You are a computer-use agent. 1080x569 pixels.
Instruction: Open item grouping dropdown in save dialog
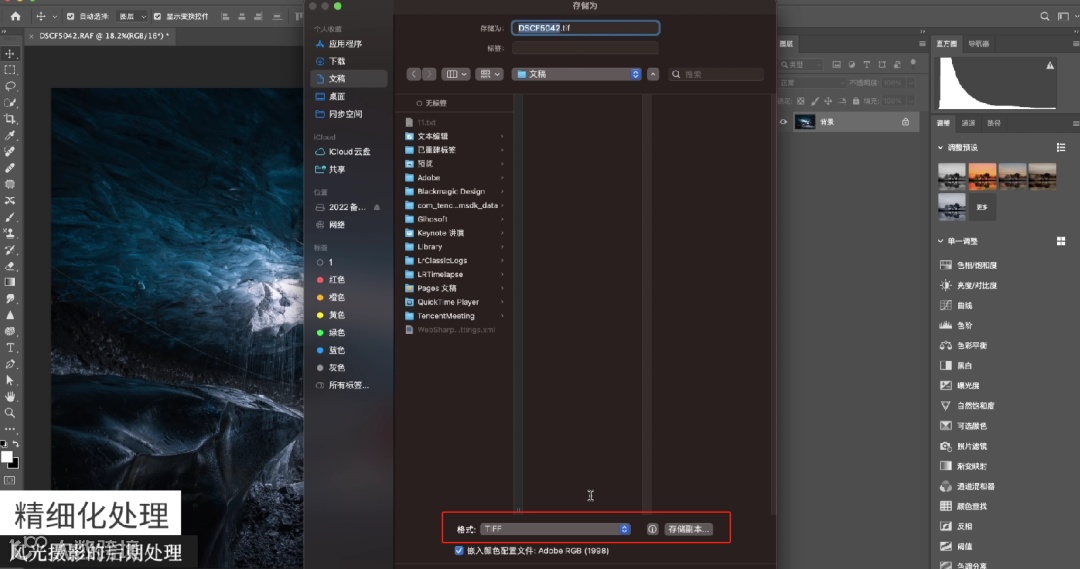click(x=489, y=74)
